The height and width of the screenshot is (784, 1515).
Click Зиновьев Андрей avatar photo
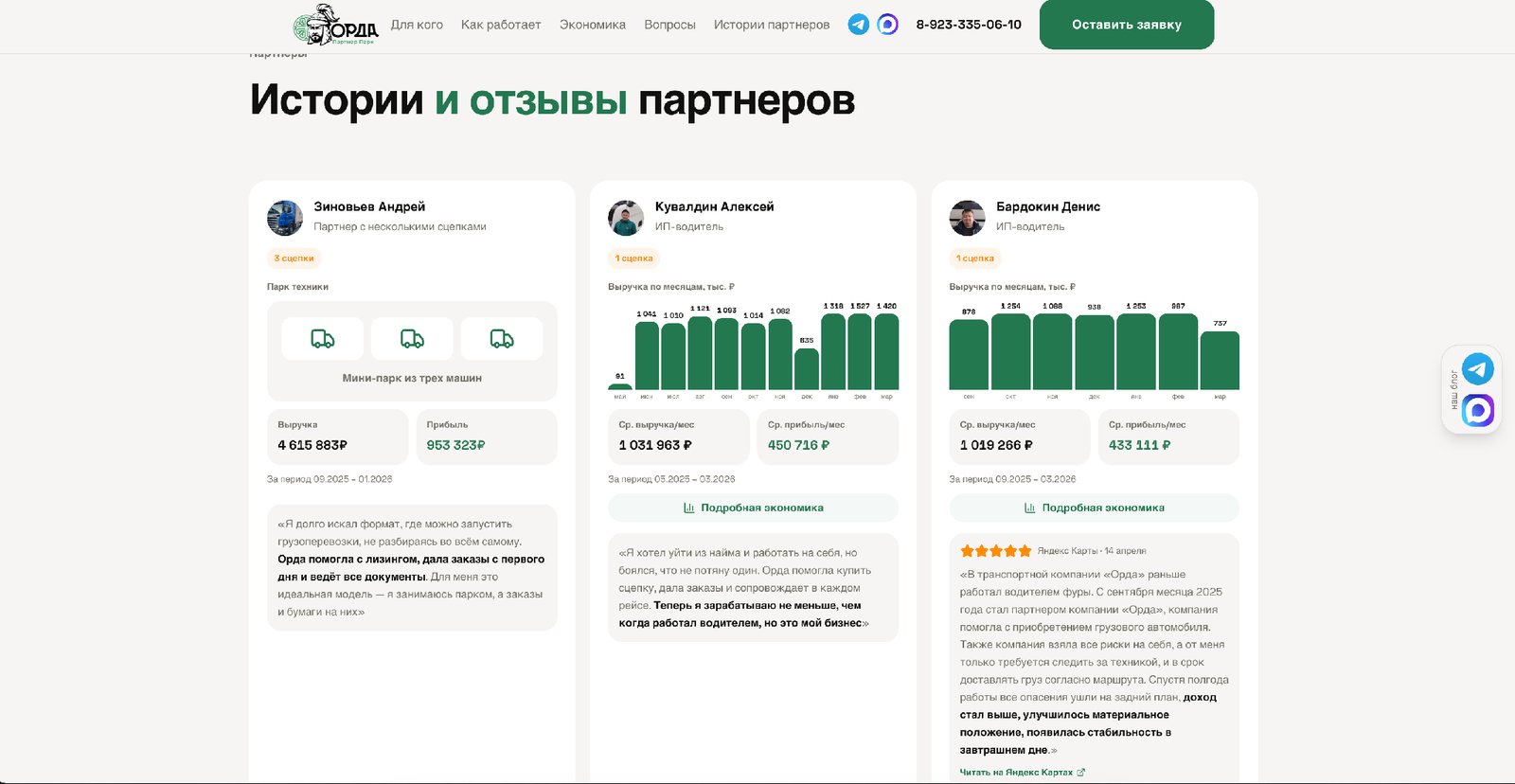coord(285,218)
